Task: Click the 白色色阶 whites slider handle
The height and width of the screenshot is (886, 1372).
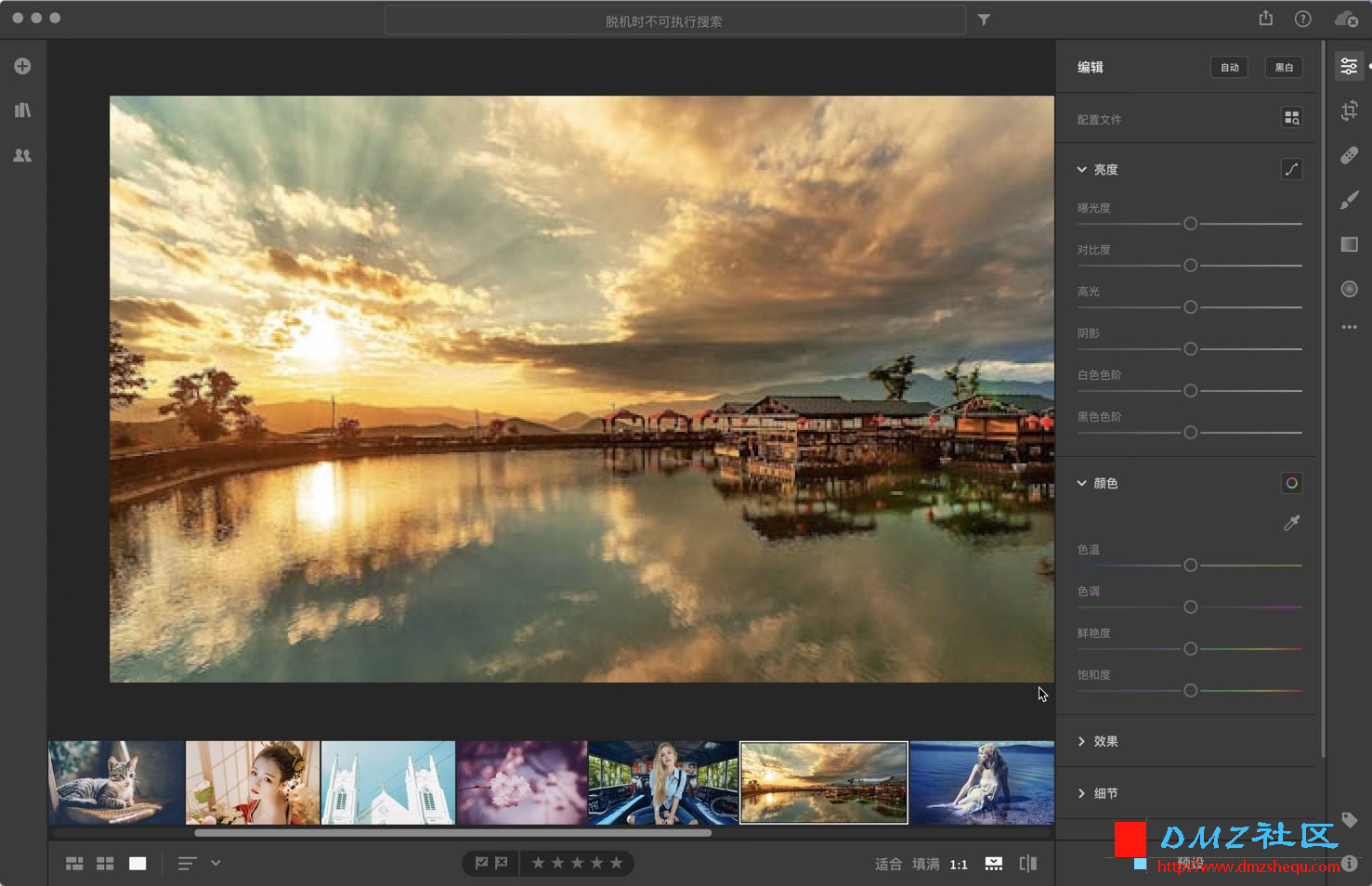Action: click(1190, 391)
